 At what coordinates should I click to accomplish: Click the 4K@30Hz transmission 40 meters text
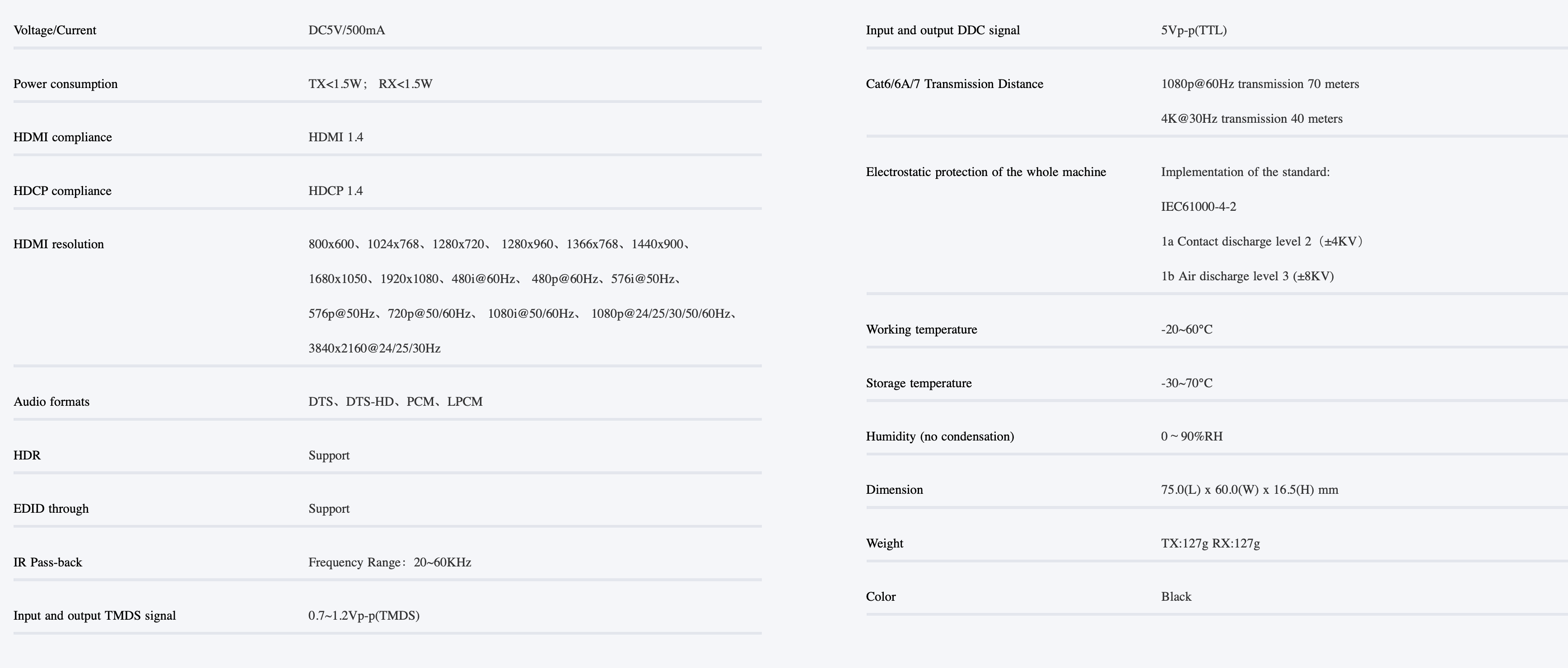(x=1251, y=119)
